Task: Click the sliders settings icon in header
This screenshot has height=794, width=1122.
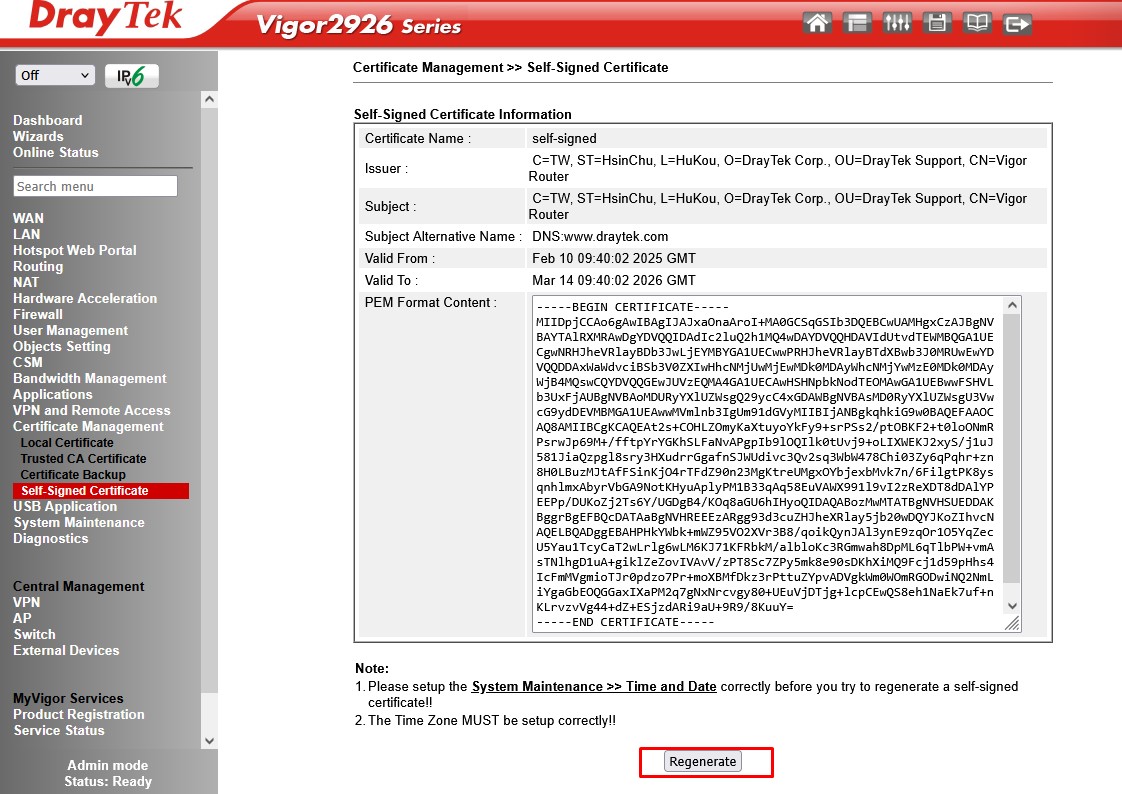Action: point(897,23)
